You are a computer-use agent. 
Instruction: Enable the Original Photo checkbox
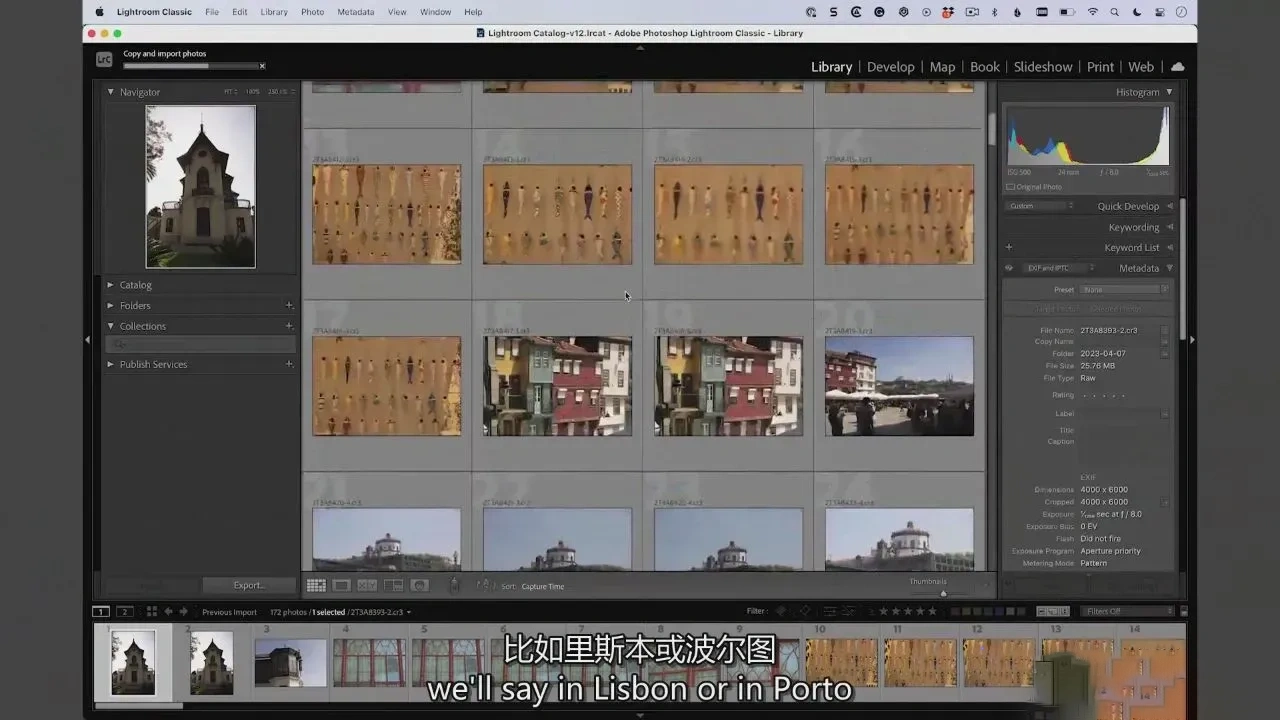[x=1010, y=187]
